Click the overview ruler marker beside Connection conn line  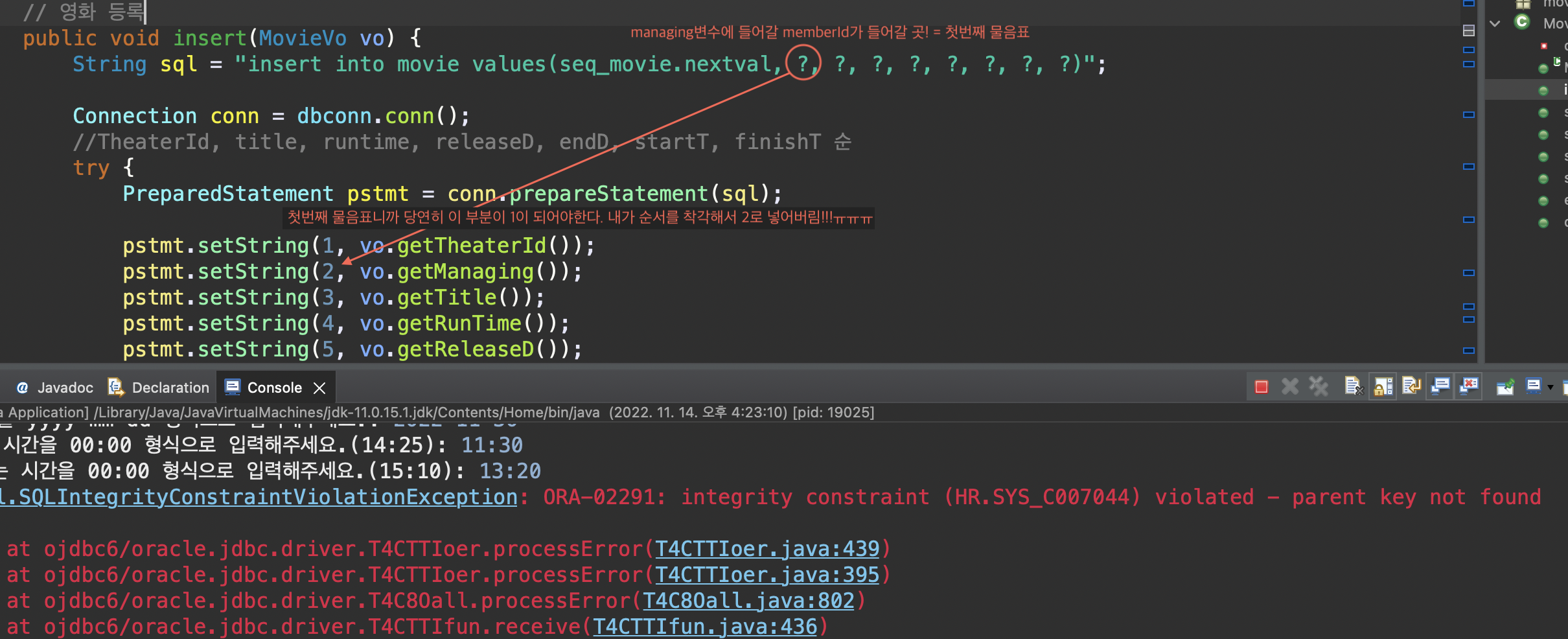click(1469, 115)
